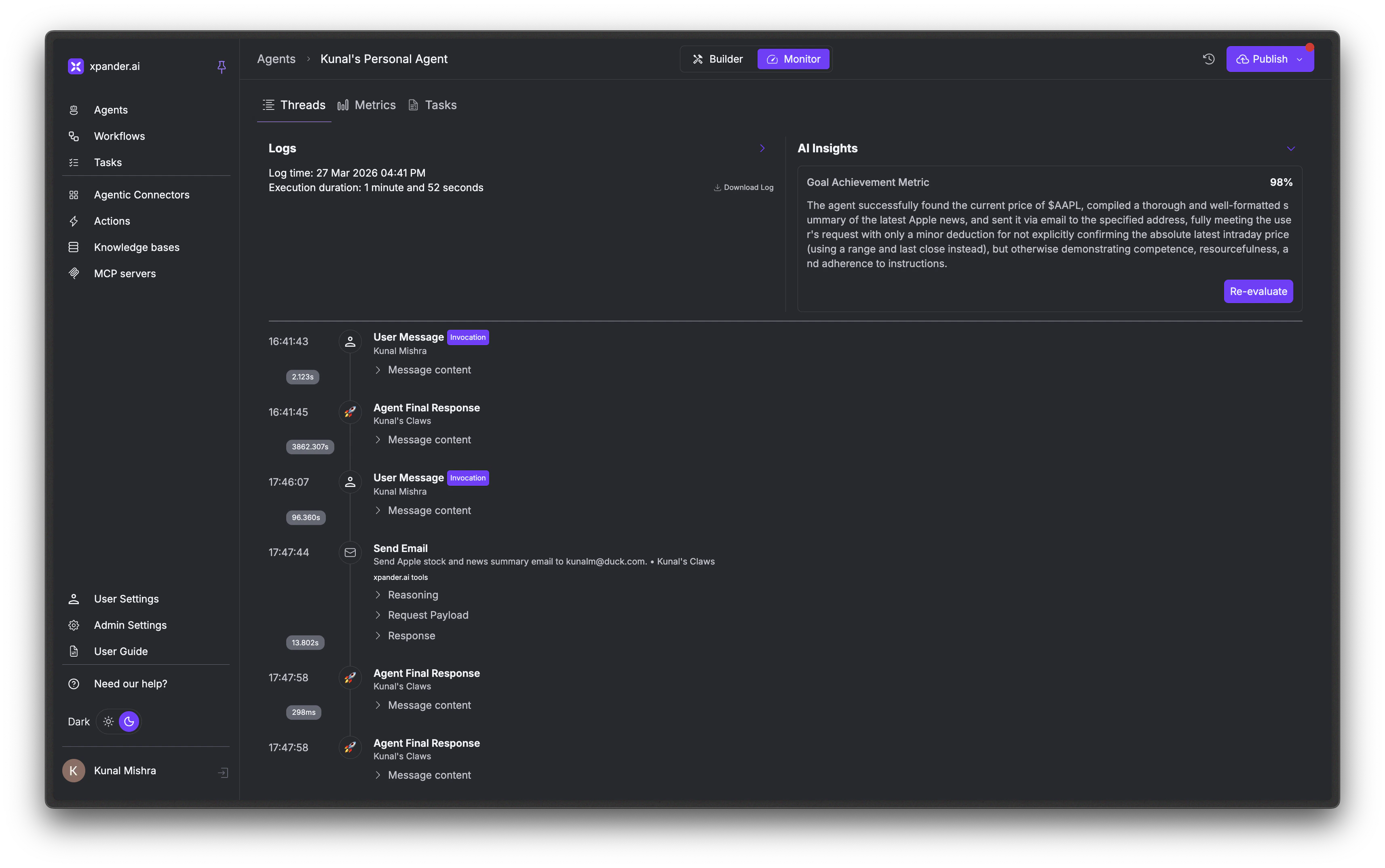The height and width of the screenshot is (868, 1385).
Task: Collapse the AI Insights panel
Action: click(x=1290, y=148)
